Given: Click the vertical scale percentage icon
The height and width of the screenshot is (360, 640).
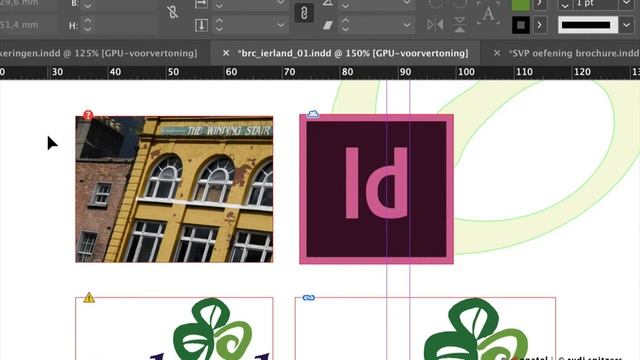Looking at the screenshot, I should click(201, 25).
